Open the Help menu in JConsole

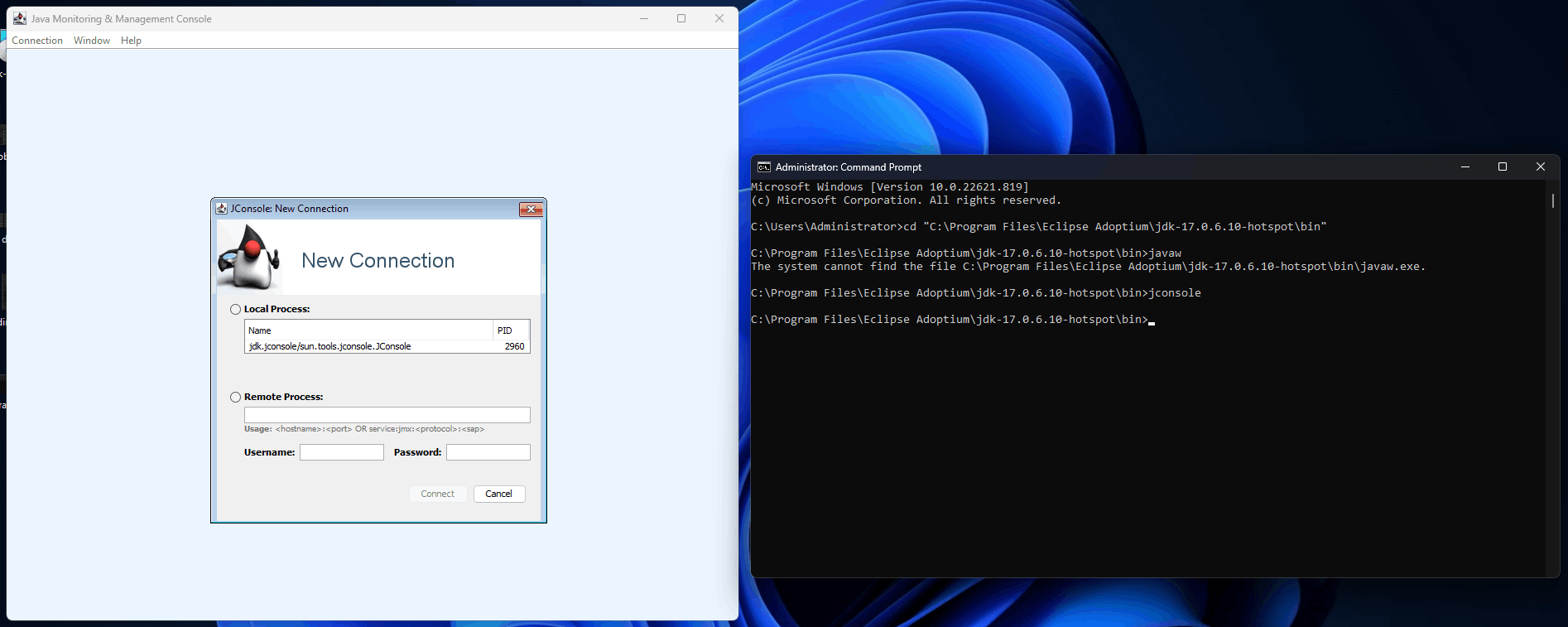131,41
